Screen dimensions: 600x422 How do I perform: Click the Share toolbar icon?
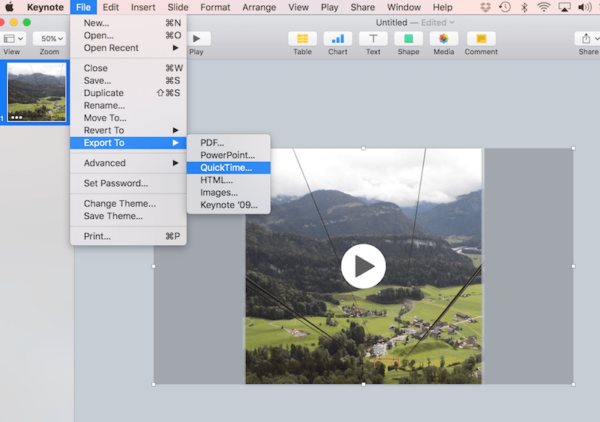pos(587,39)
